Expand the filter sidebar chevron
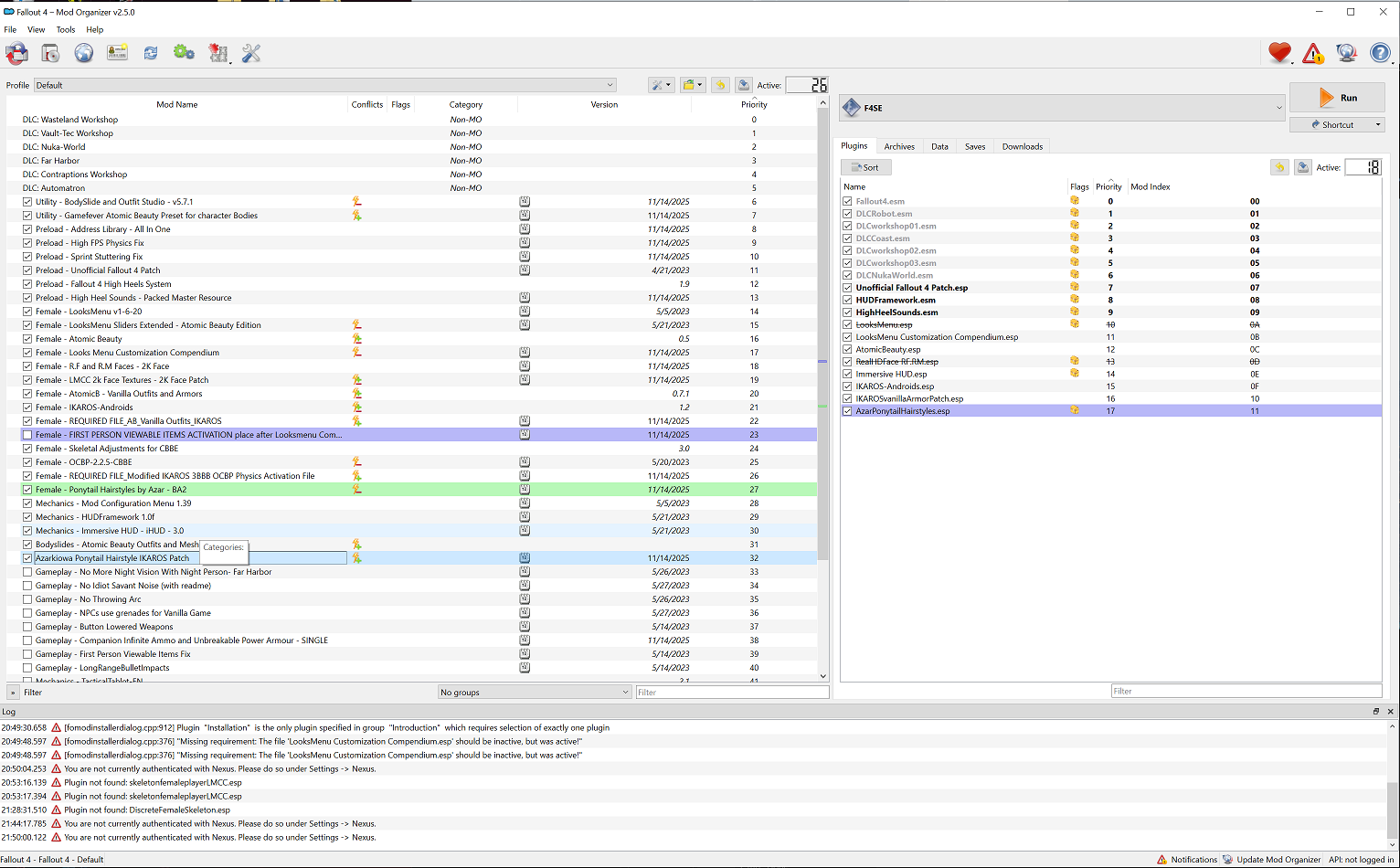This screenshot has width=1400, height=868. [x=13, y=693]
